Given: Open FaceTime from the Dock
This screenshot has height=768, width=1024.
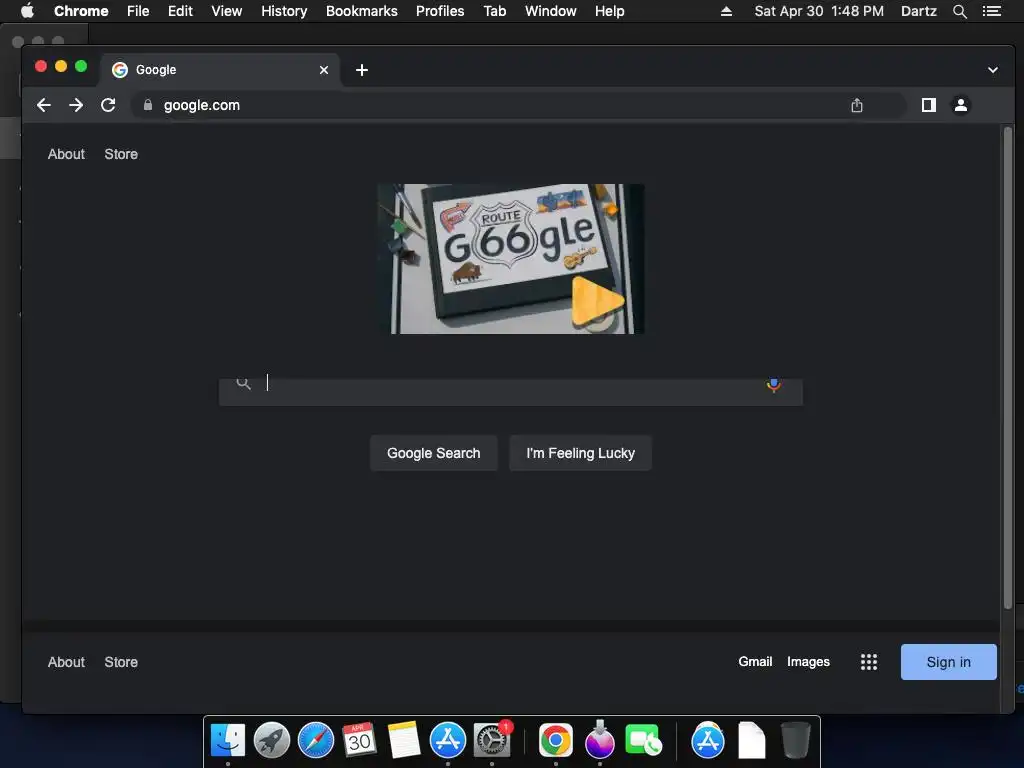Looking at the screenshot, I should [x=643, y=741].
